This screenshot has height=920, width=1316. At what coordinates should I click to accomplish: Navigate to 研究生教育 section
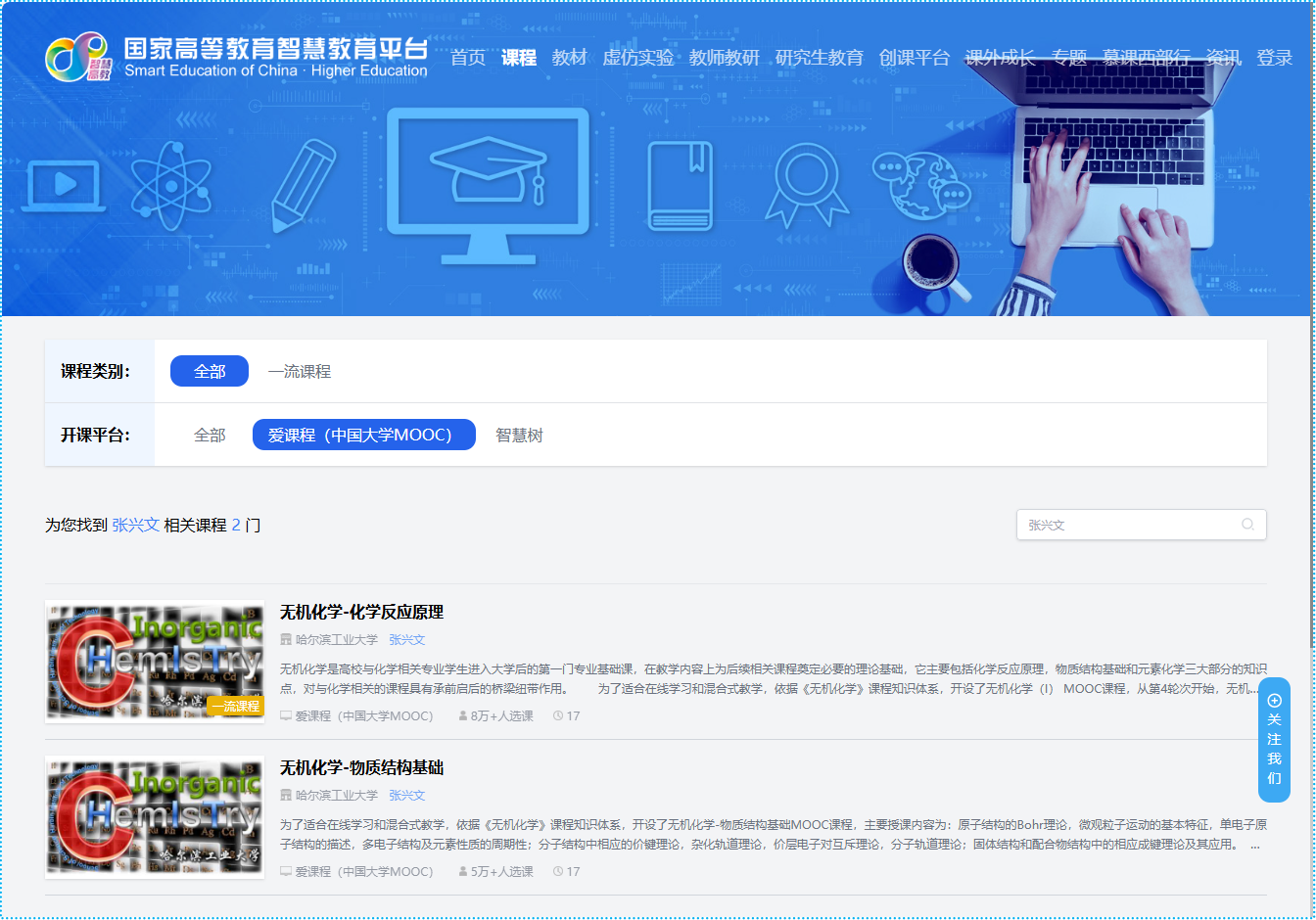(x=820, y=58)
